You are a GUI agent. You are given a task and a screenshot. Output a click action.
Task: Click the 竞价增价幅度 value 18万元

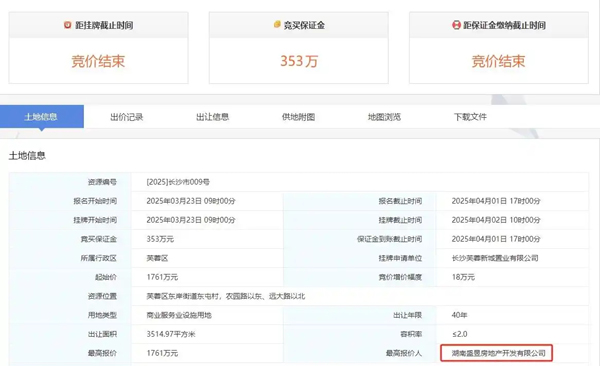click(463, 277)
